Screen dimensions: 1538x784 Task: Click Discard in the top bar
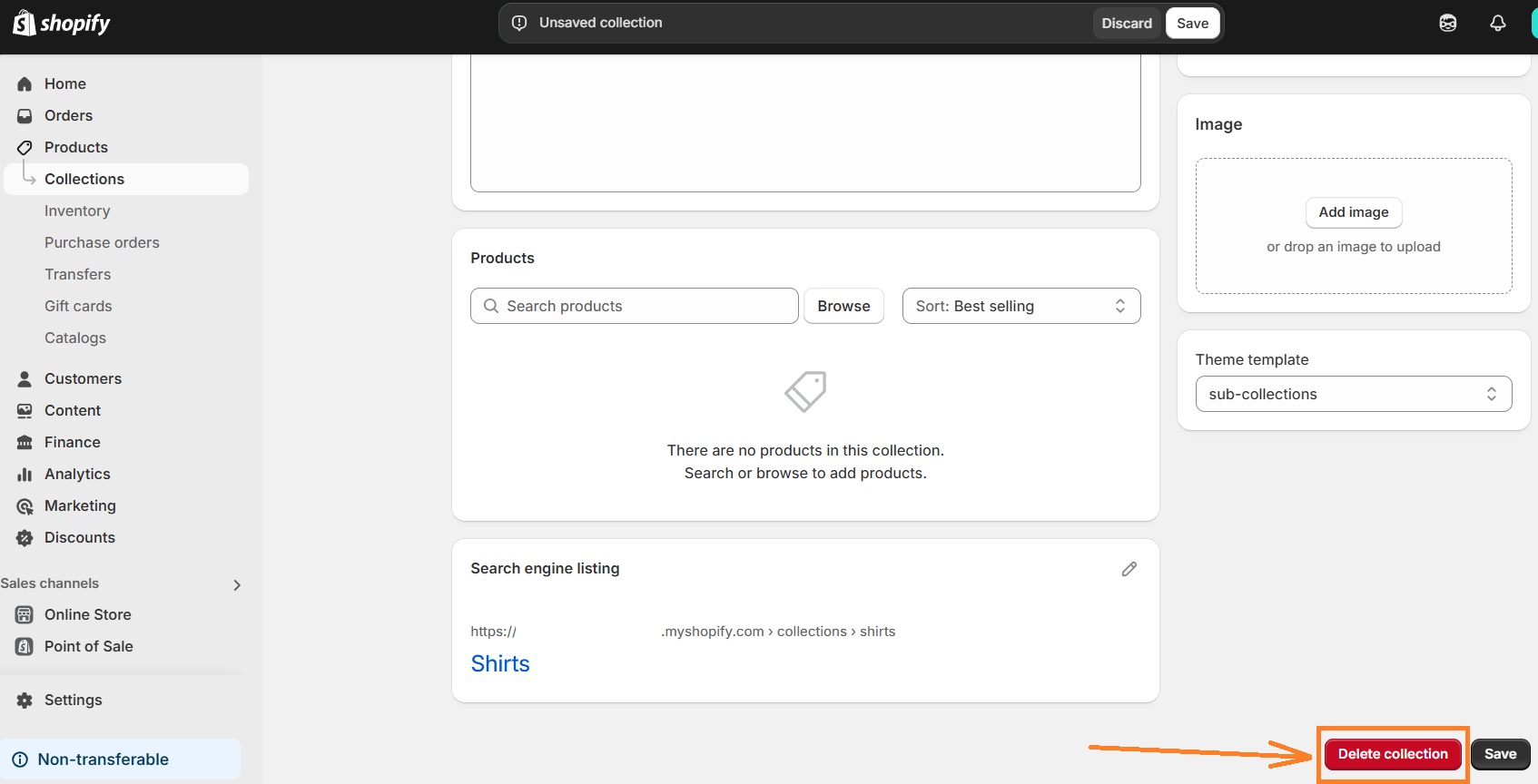coord(1126,23)
